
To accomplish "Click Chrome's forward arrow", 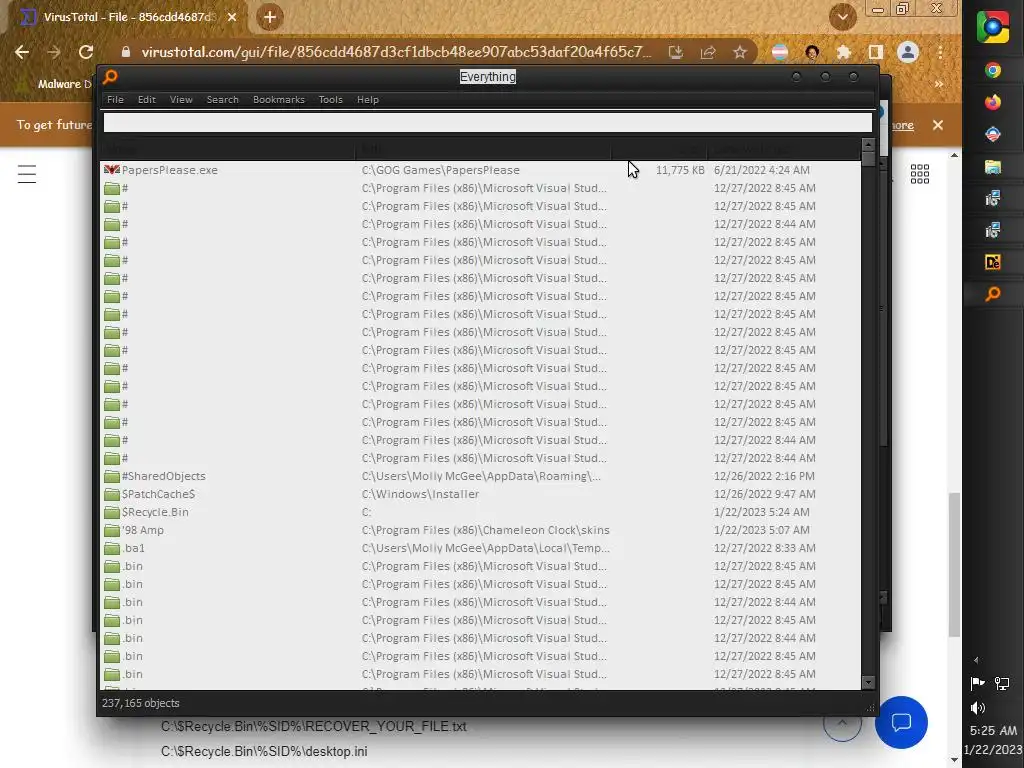I will (x=54, y=52).
